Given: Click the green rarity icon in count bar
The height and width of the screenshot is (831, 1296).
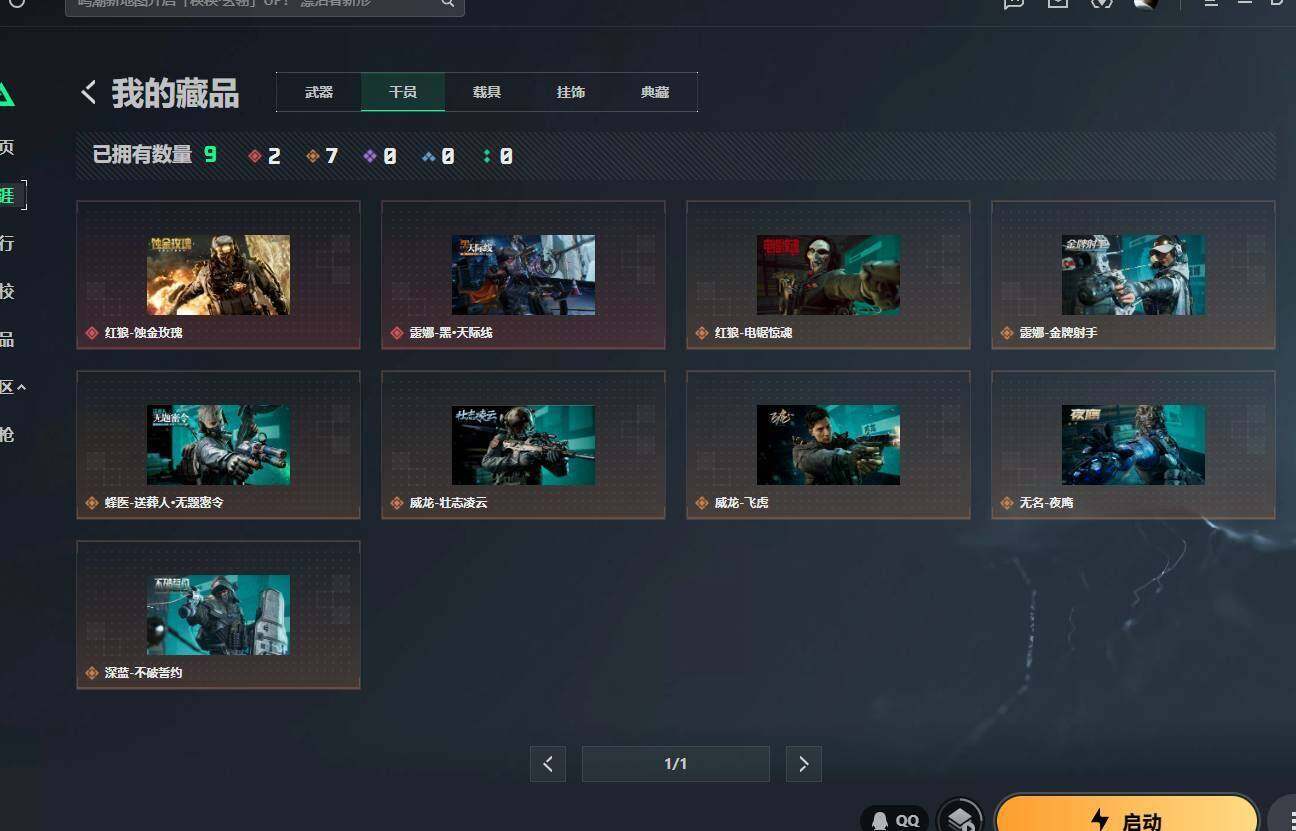Looking at the screenshot, I should (487, 156).
